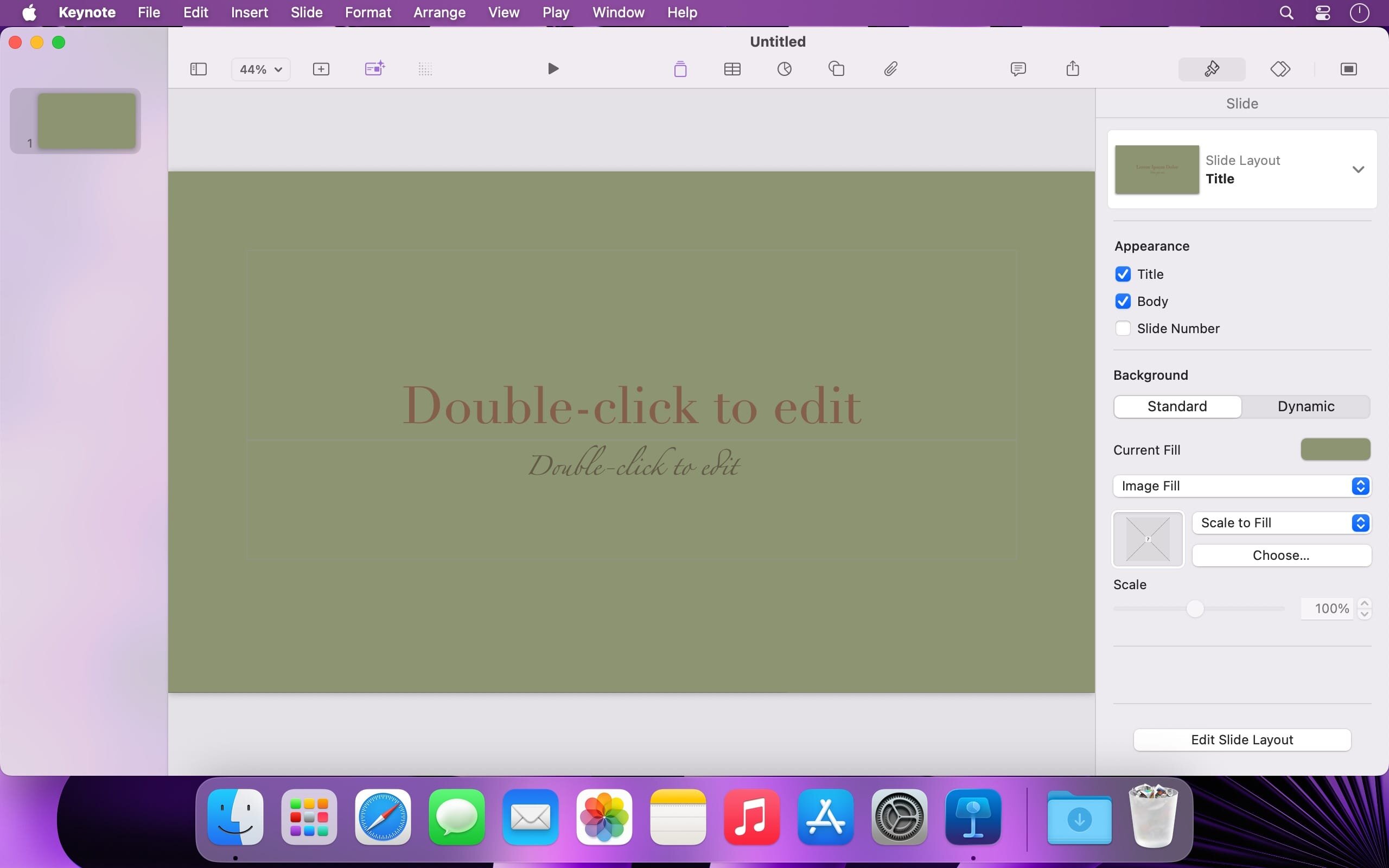Switch to the Dynamic background tab

(1305, 406)
